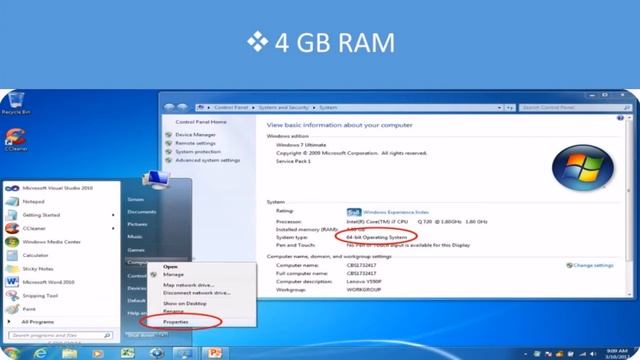Focus Search programs and files box

point(60,336)
